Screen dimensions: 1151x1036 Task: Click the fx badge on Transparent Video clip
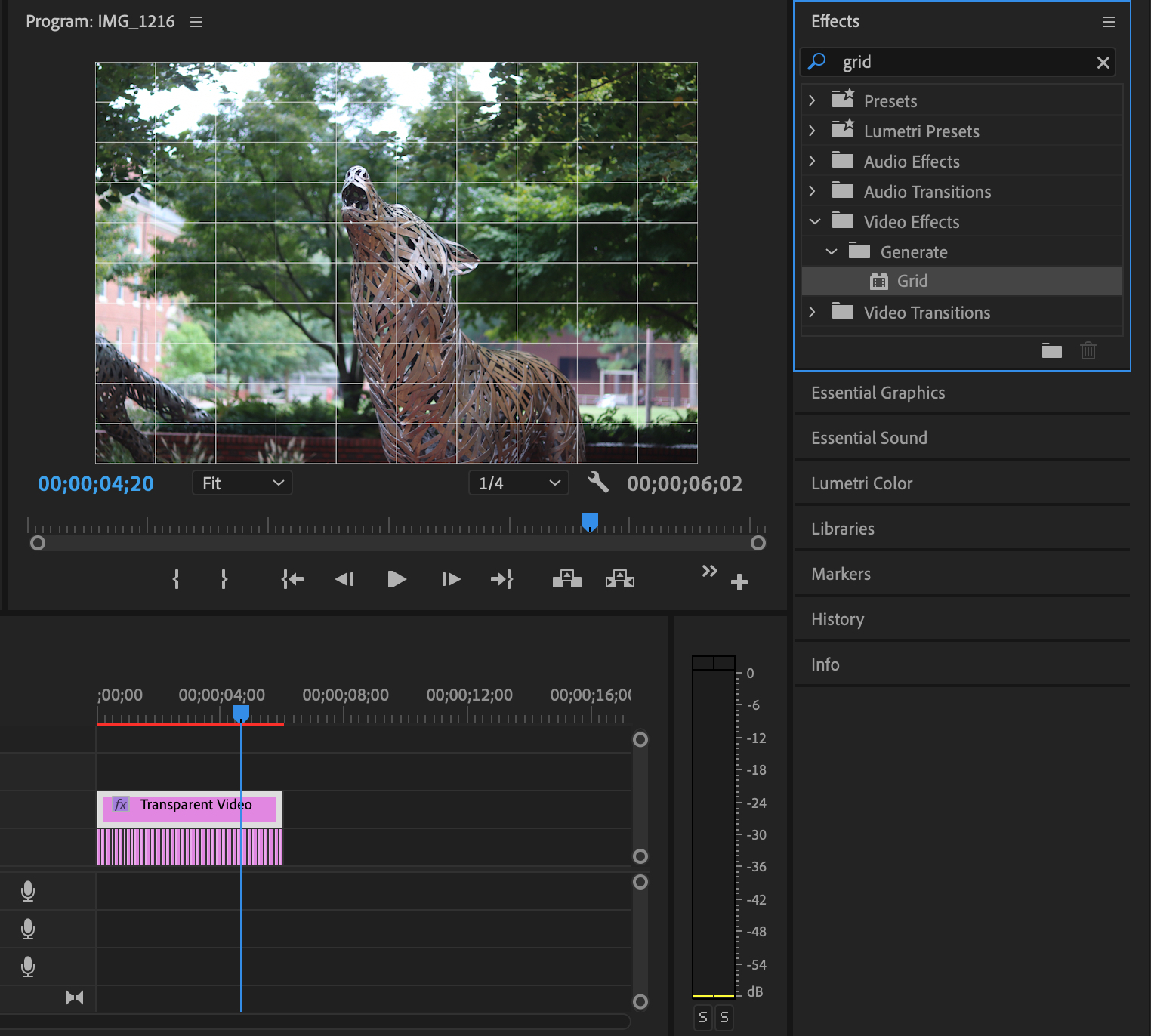coord(121,804)
